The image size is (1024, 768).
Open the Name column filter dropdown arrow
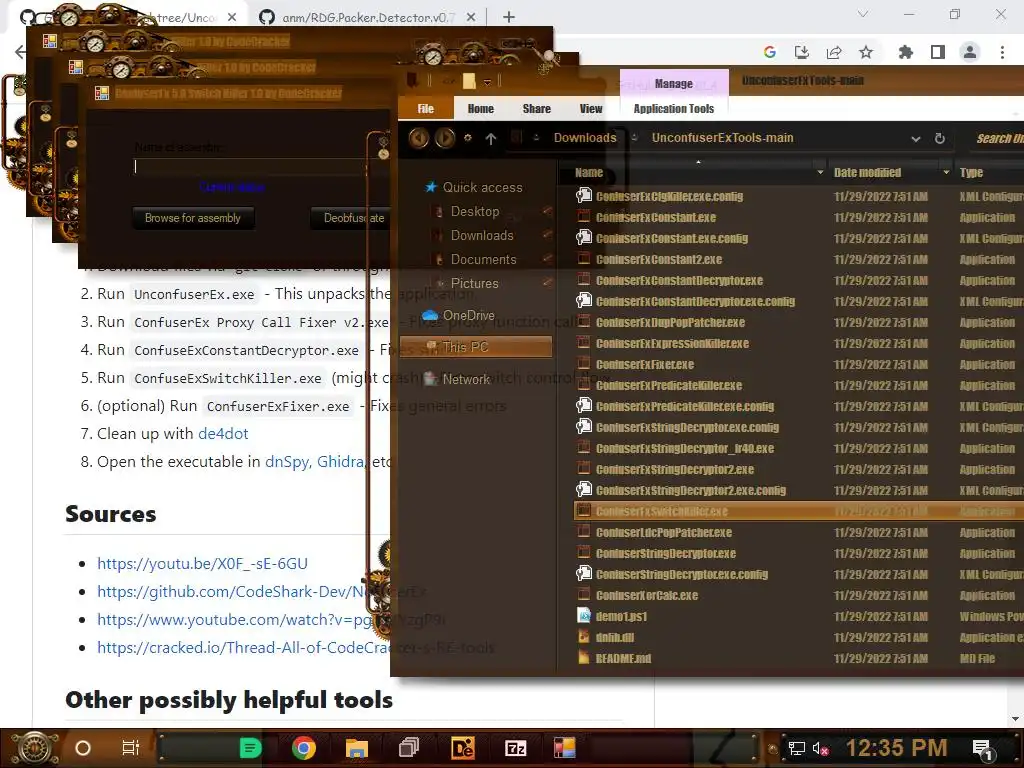820,172
